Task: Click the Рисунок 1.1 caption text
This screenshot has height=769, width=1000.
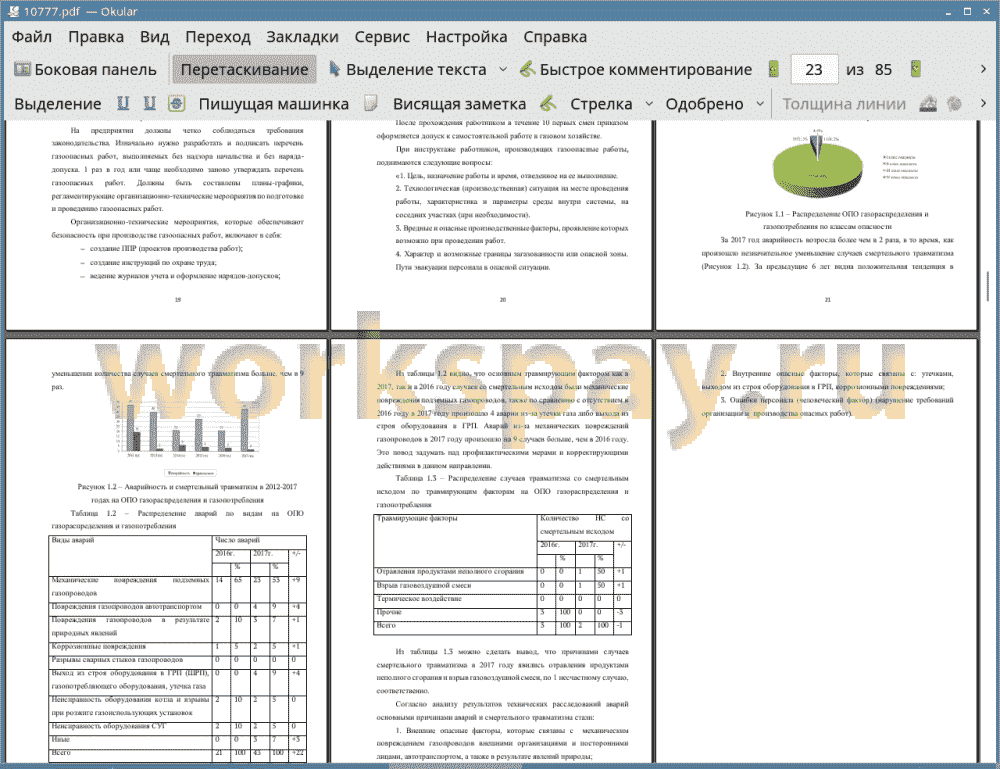Action: (x=836, y=220)
